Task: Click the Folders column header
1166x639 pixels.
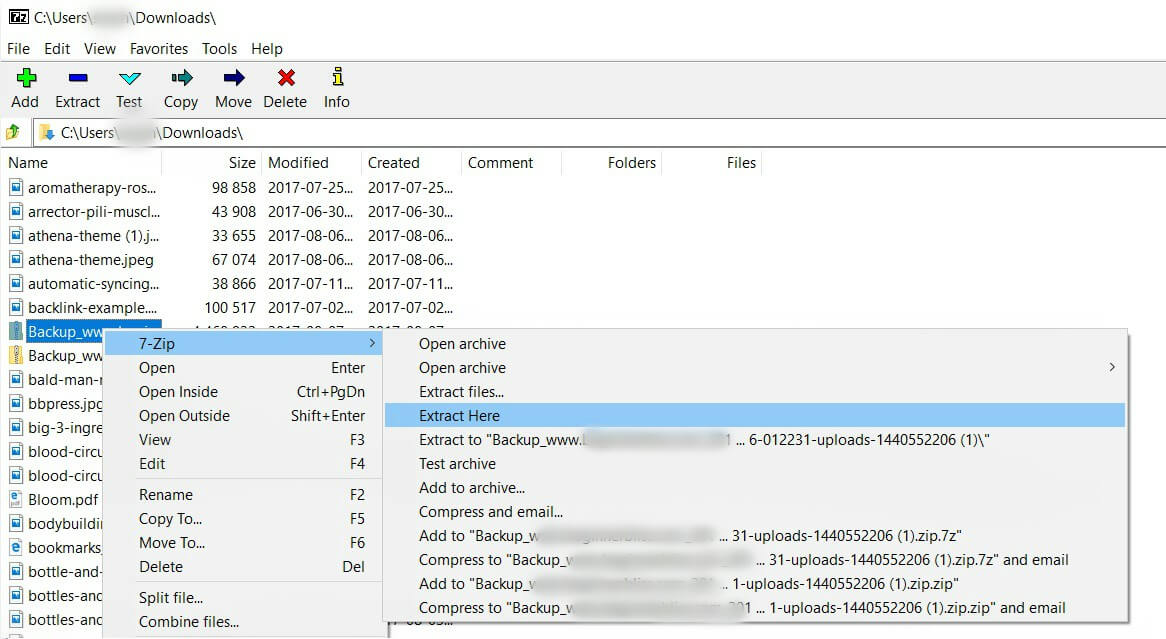Action: 611,162
